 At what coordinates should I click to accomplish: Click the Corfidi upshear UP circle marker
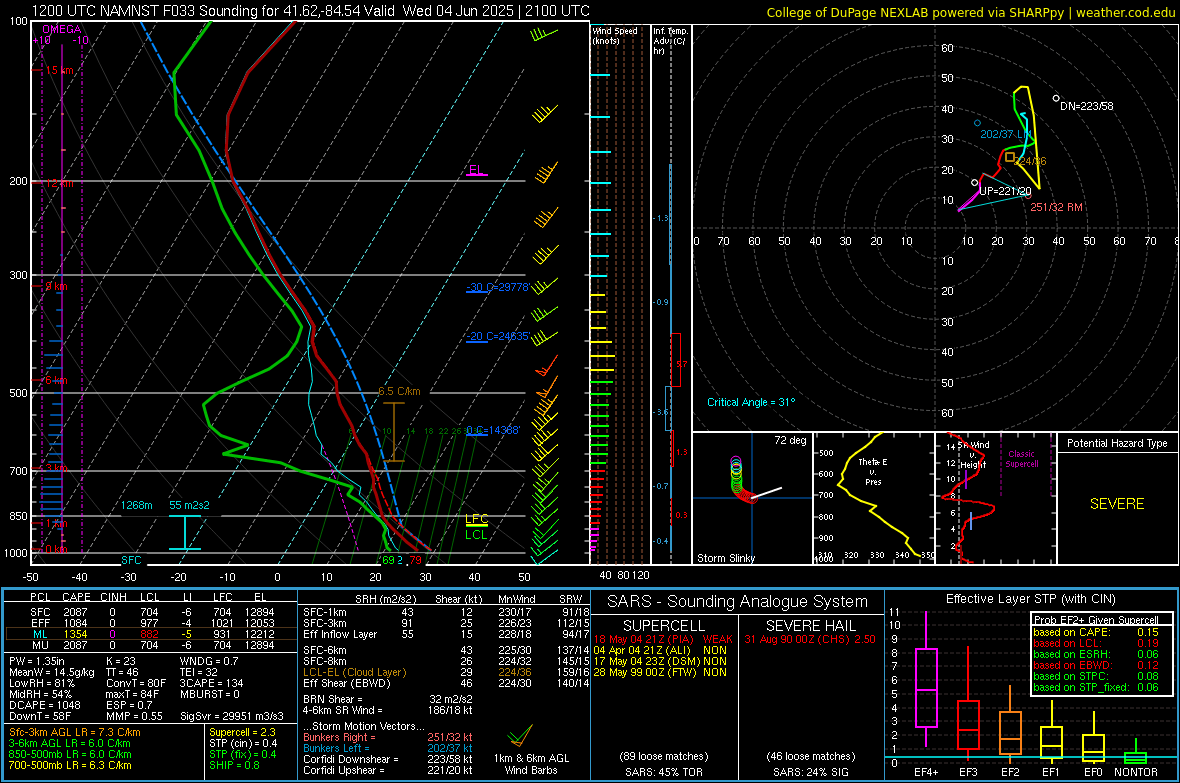975,182
